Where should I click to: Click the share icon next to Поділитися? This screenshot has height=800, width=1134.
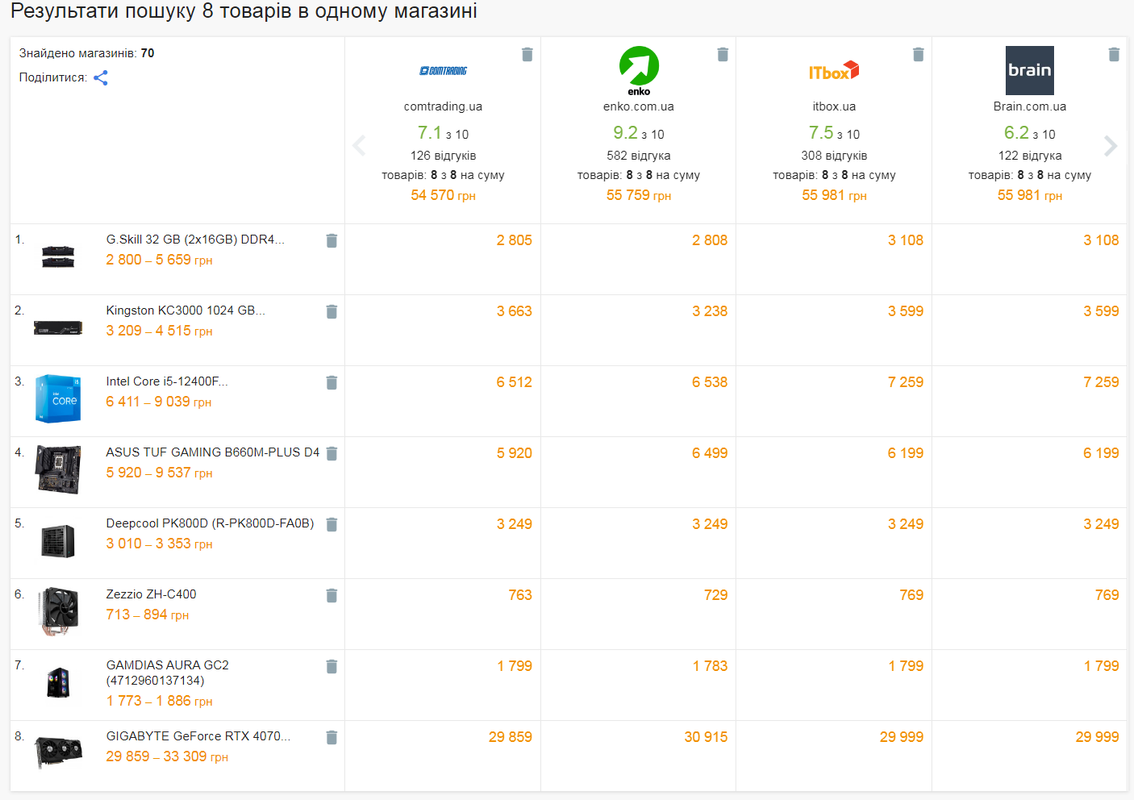click(x=101, y=78)
